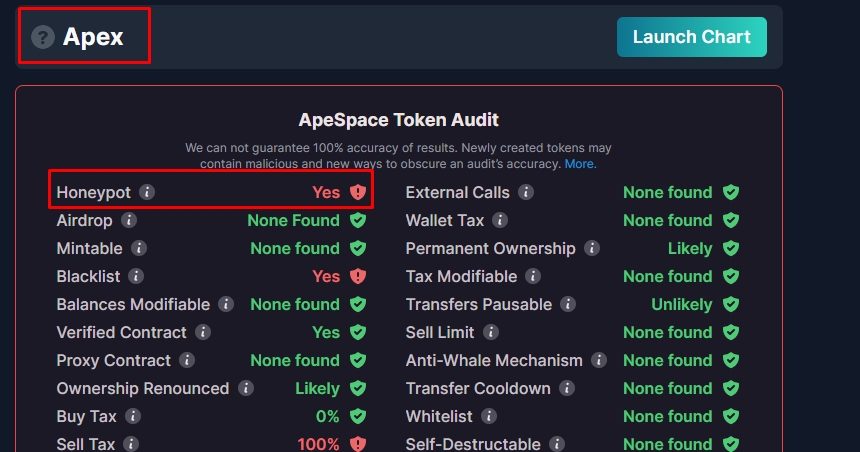Click the question mark icon beside Apex
Screen dimensions: 860x452
pos(42,37)
